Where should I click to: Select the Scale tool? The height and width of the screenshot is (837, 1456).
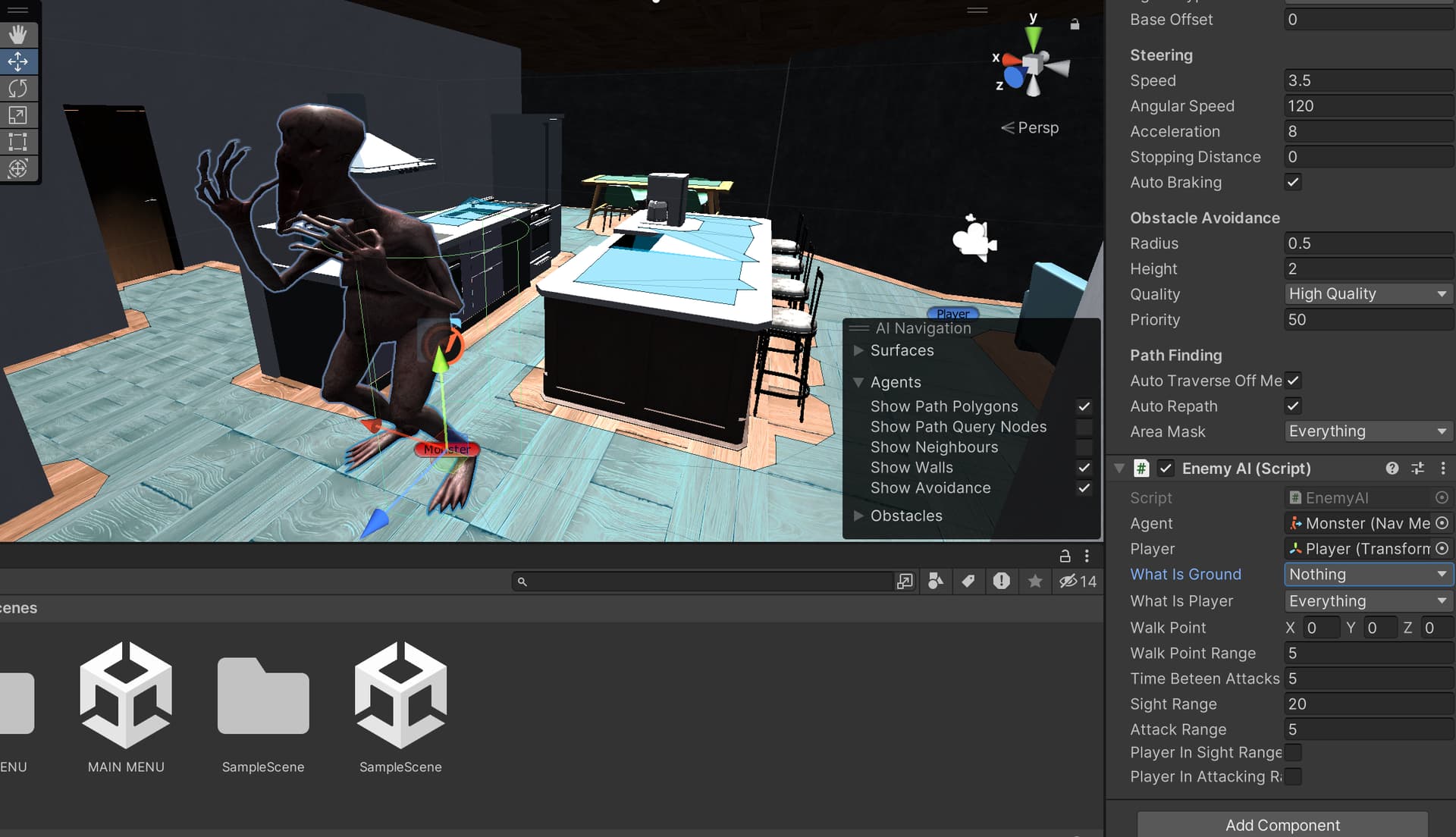tap(17, 114)
